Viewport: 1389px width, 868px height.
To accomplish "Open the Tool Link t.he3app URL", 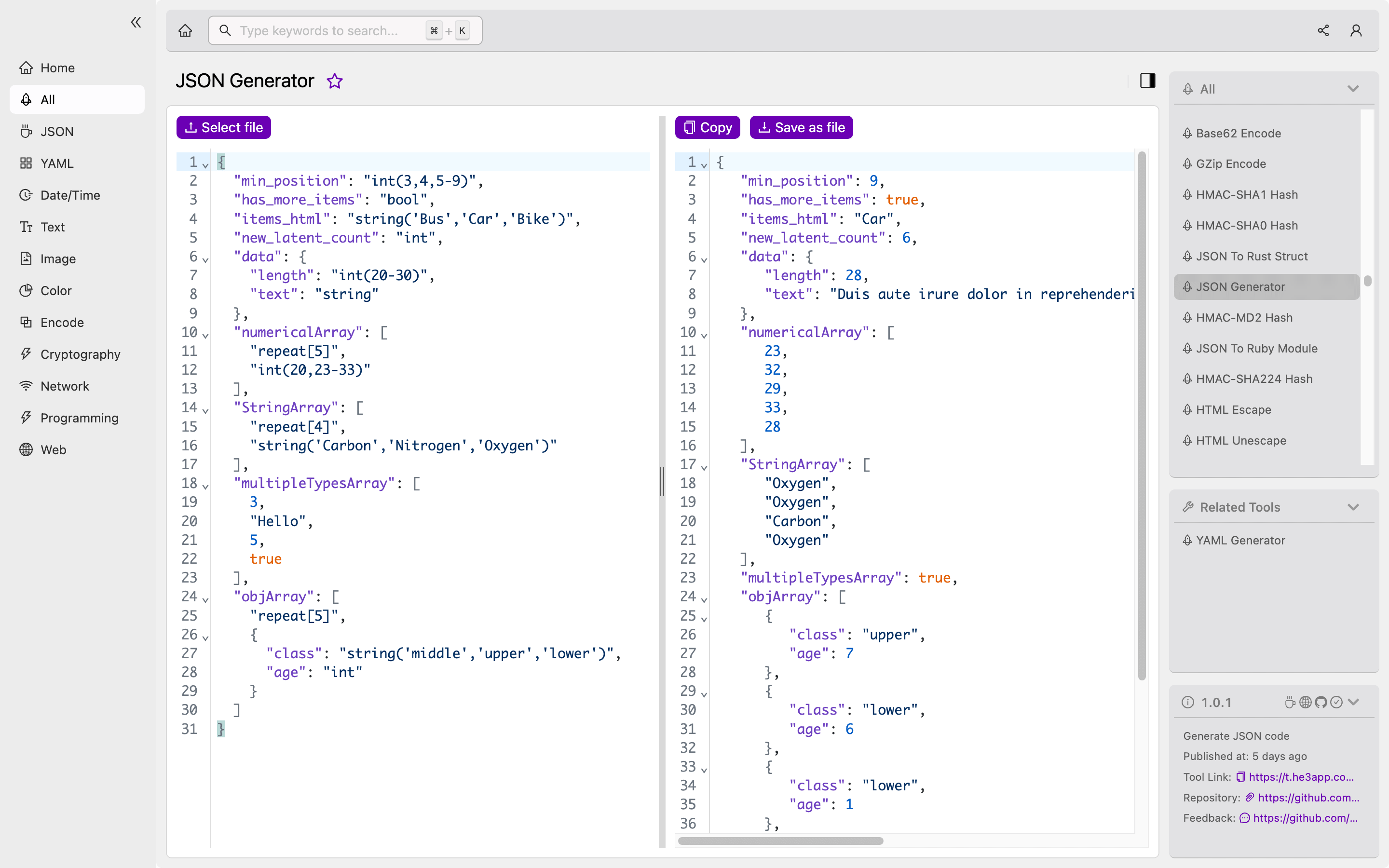I will pyautogui.click(x=1301, y=777).
